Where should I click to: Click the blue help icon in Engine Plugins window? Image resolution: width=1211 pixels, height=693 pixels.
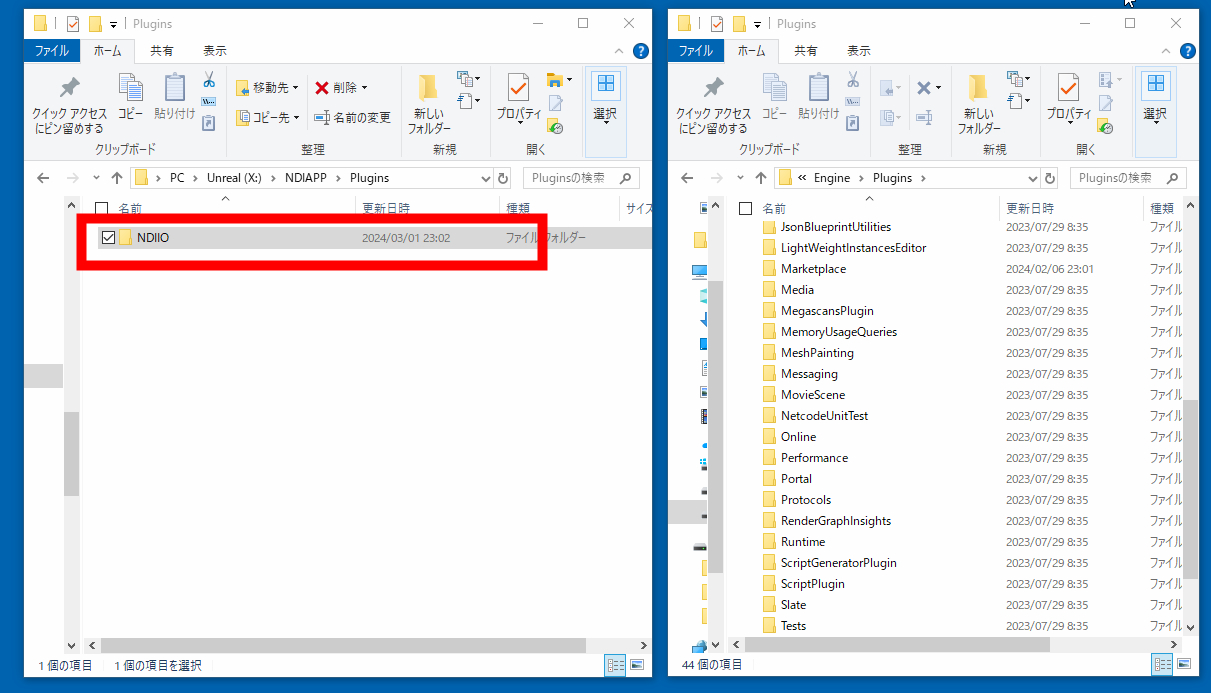[x=1188, y=51]
